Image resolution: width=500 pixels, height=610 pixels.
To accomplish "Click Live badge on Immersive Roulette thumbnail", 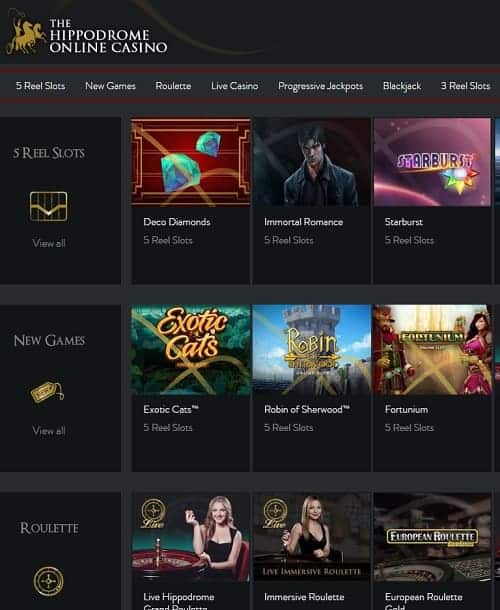I will tap(275, 513).
